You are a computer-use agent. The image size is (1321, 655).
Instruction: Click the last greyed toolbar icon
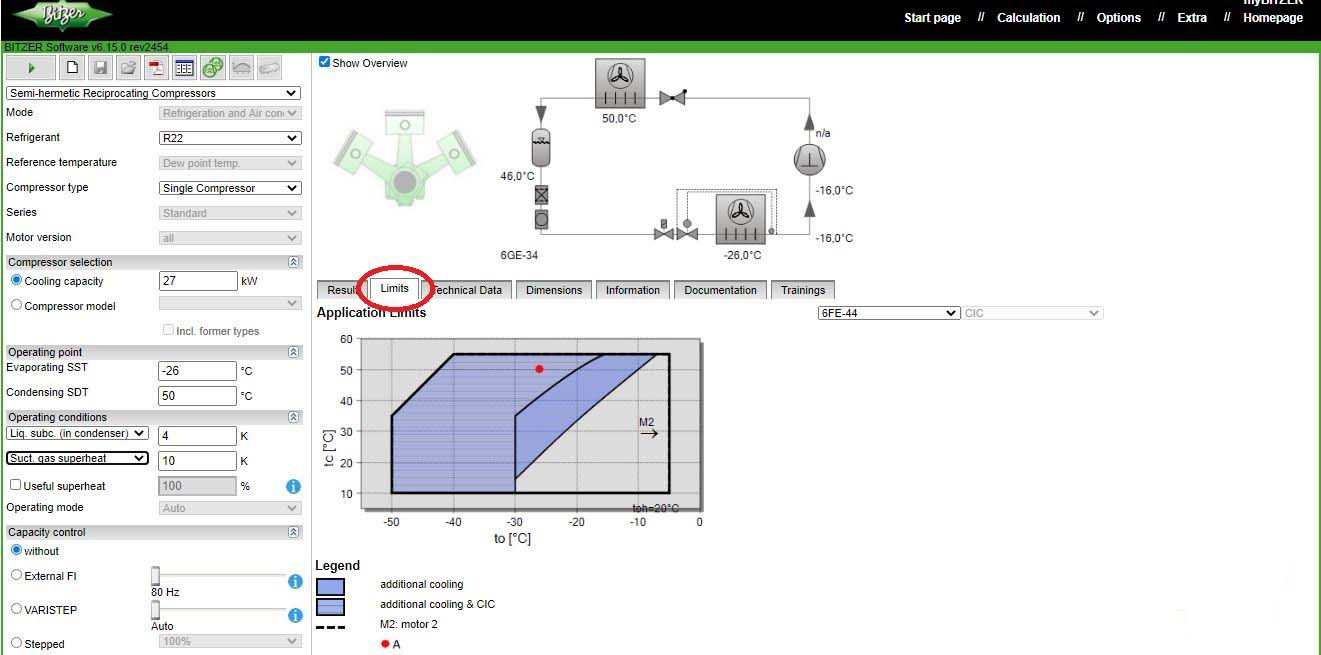click(x=269, y=68)
